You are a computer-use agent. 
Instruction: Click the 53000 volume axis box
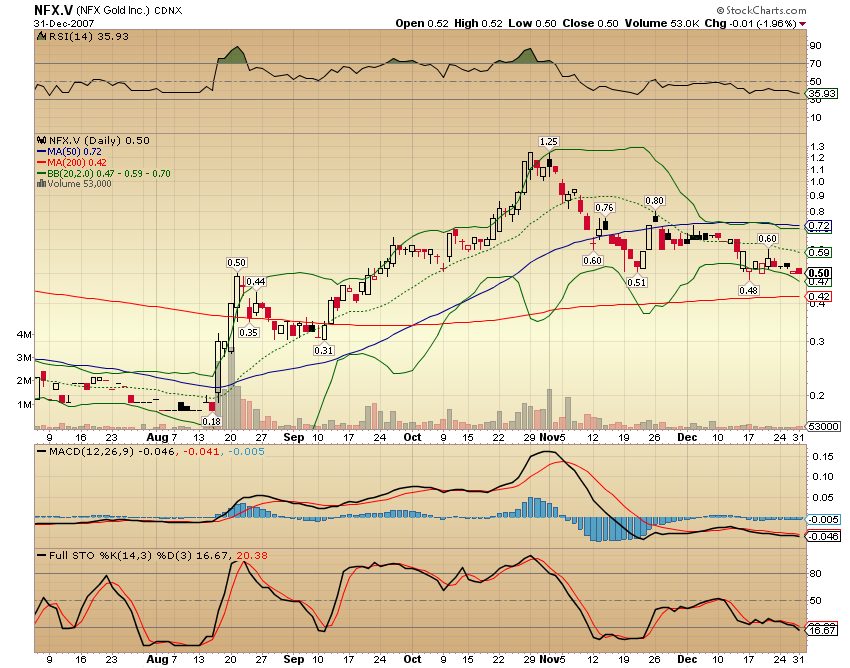point(823,427)
